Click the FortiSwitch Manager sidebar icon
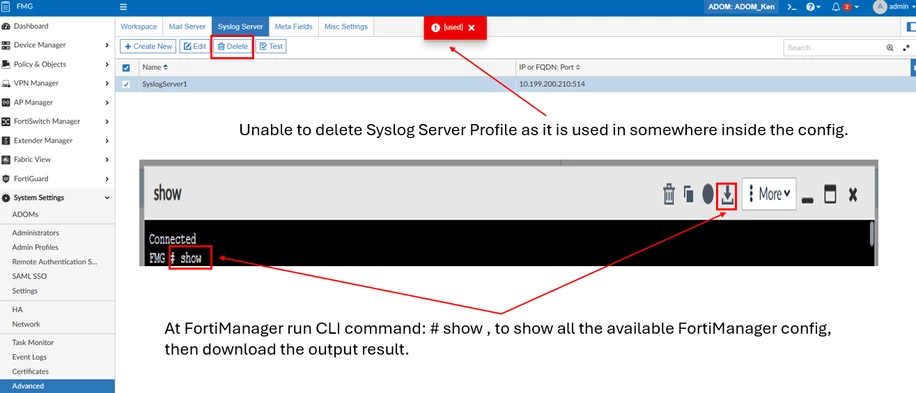The height and width of the screenshot is (393, 916). click(6, 121)
